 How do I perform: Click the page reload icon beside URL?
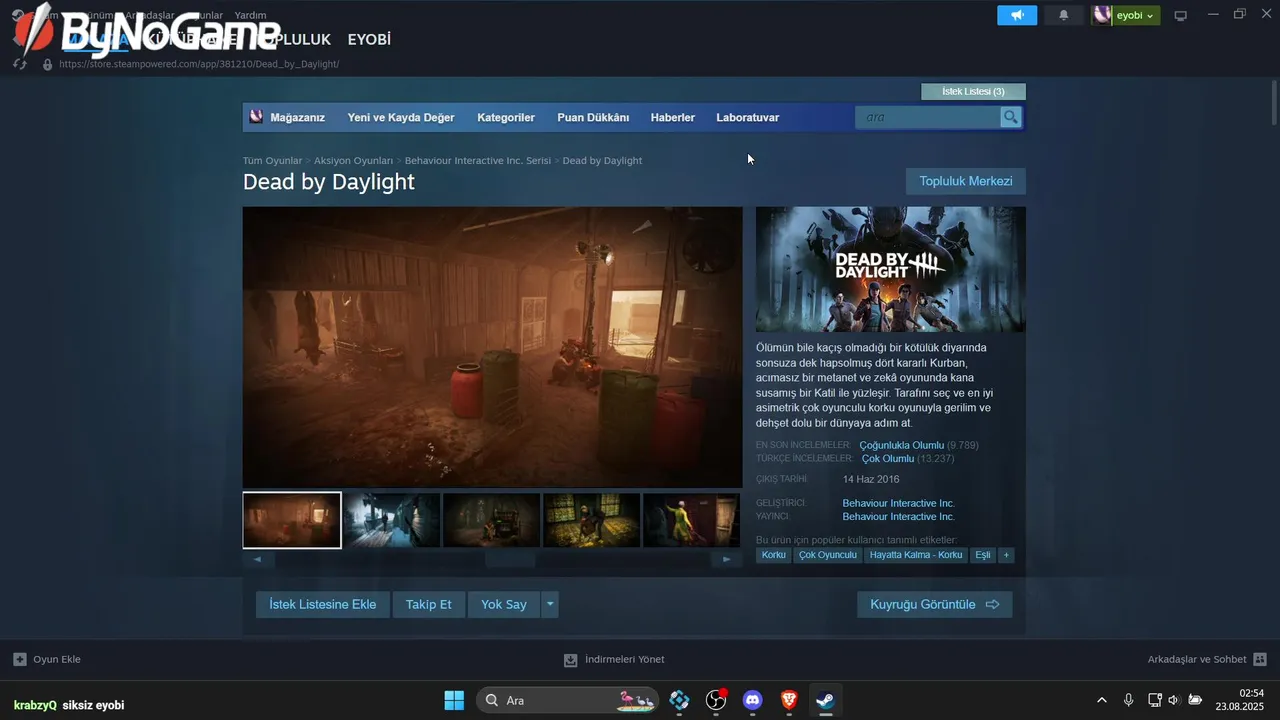[19, 64]
